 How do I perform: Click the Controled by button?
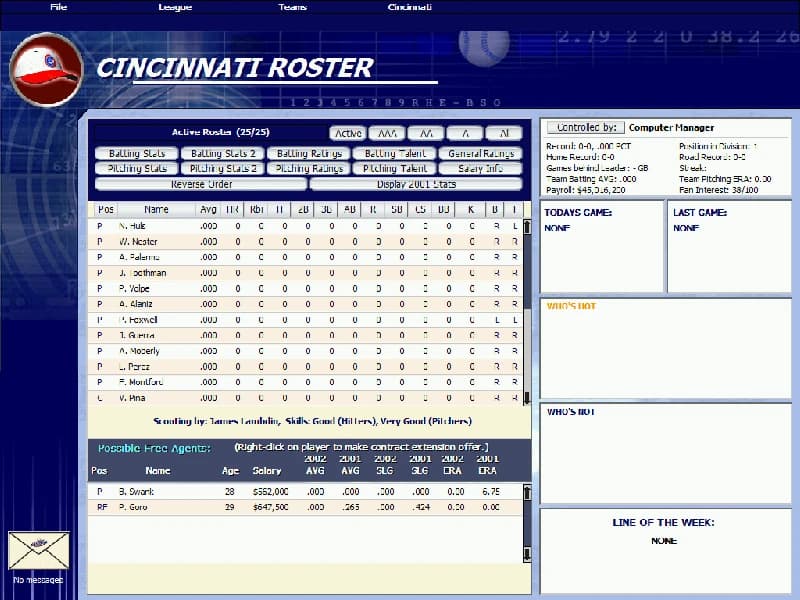coord(589,127)
